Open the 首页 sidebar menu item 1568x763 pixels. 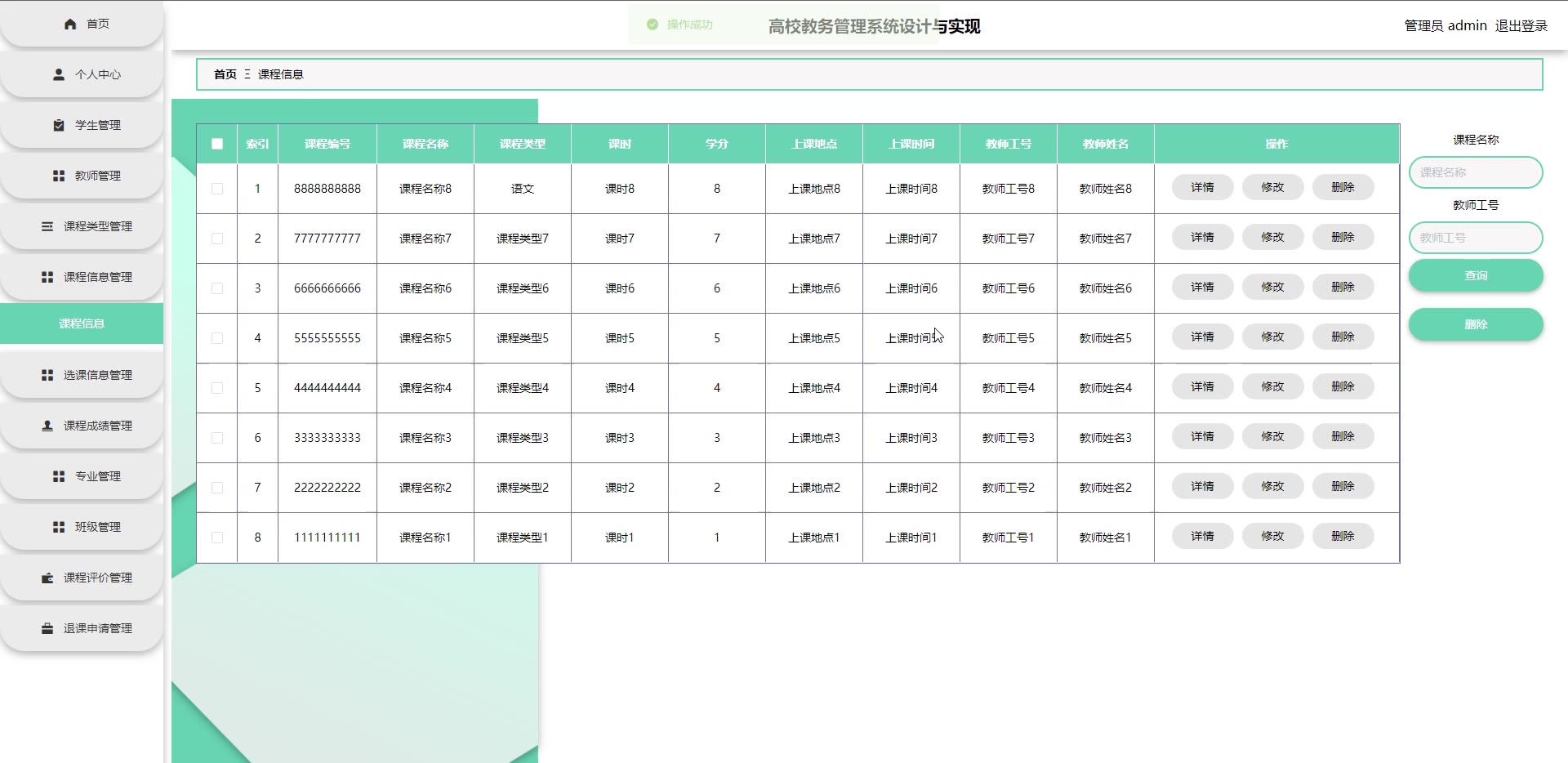[82, 25]
